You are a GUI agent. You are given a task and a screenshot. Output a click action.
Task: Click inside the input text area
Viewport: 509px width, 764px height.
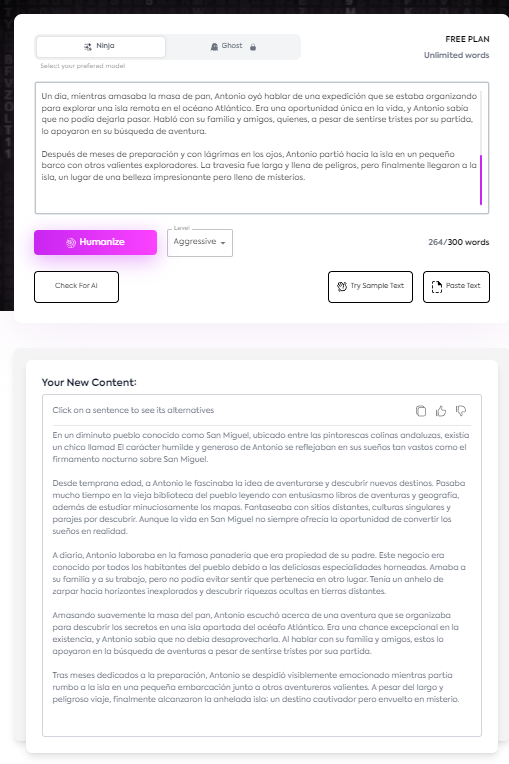[x=262, y=148]
